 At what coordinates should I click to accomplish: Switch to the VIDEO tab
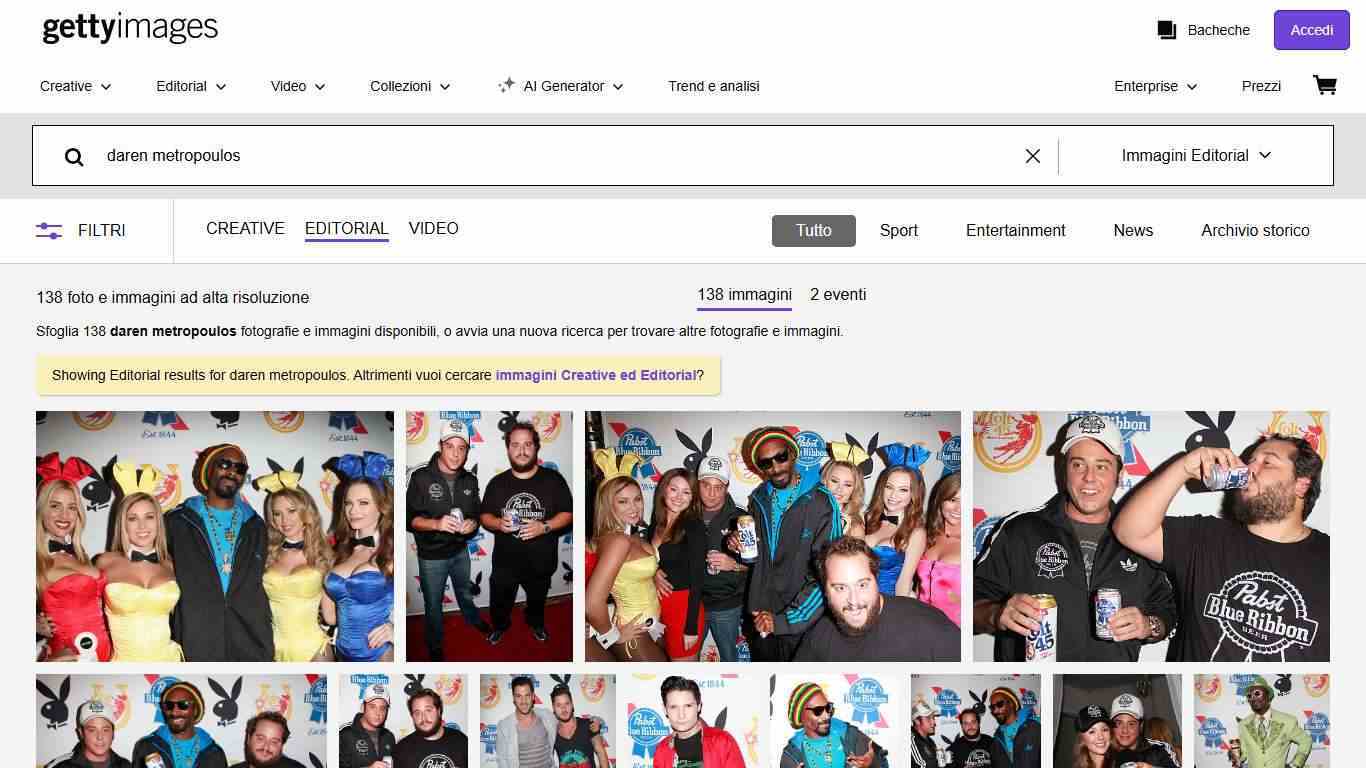click(x=433, y=229)
